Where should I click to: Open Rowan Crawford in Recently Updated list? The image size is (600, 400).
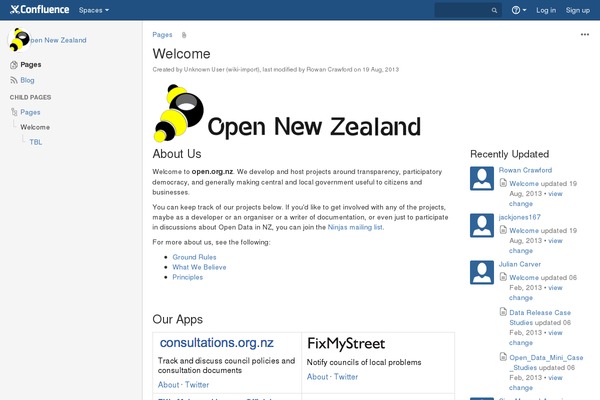point(525,170)
